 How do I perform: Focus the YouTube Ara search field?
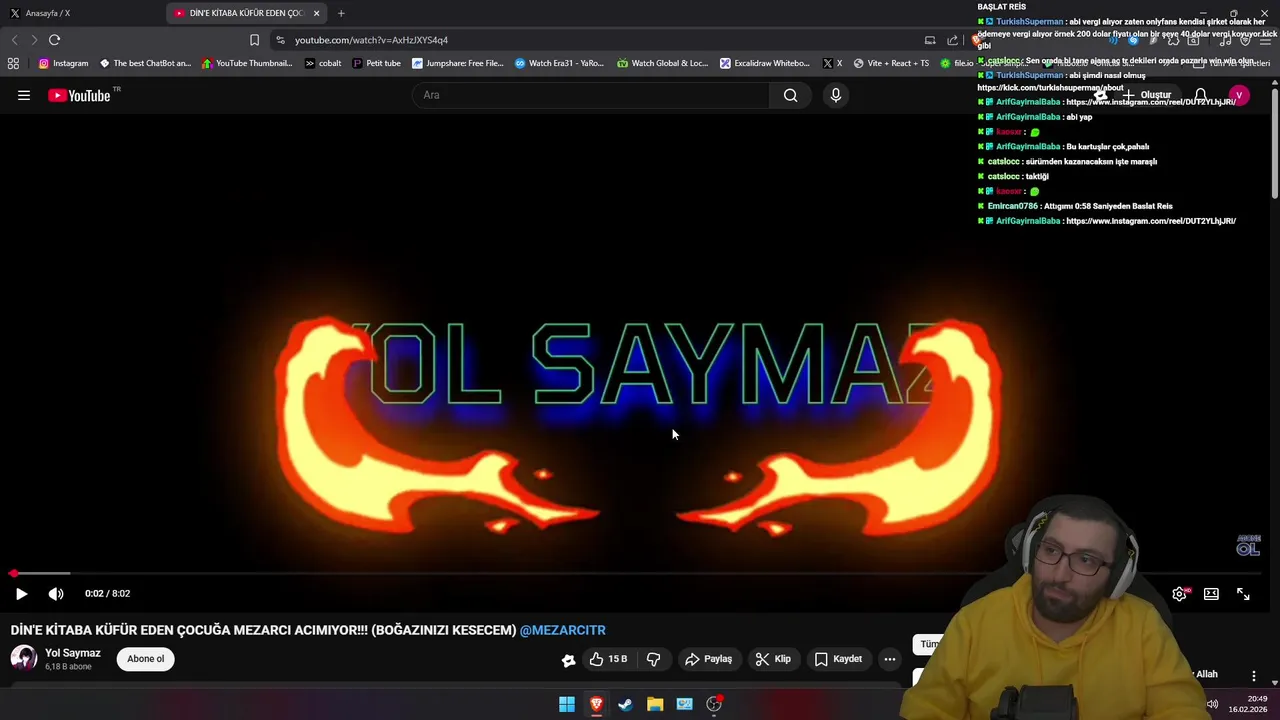tap(590, 95)
